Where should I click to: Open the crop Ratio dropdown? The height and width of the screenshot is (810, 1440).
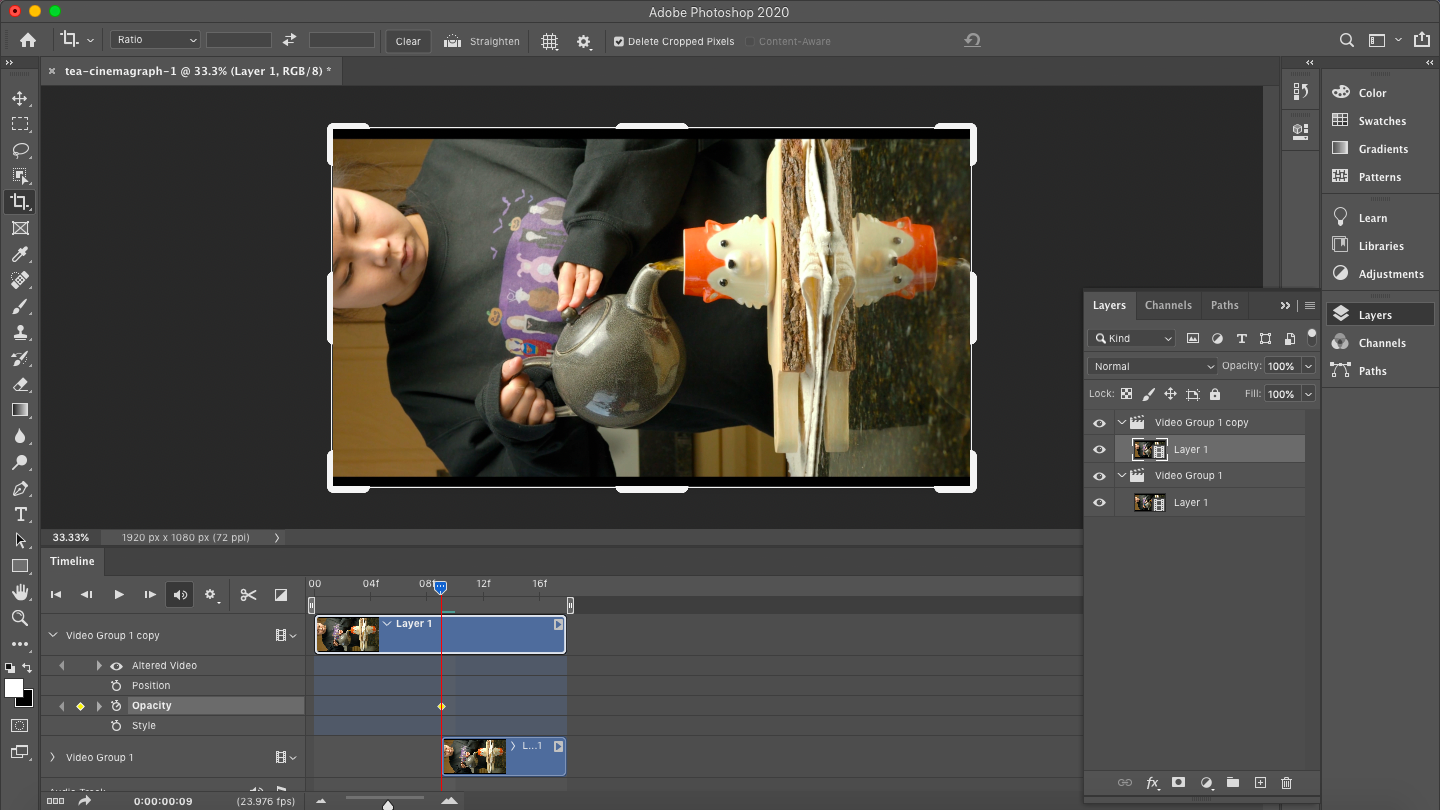(155, 38)
